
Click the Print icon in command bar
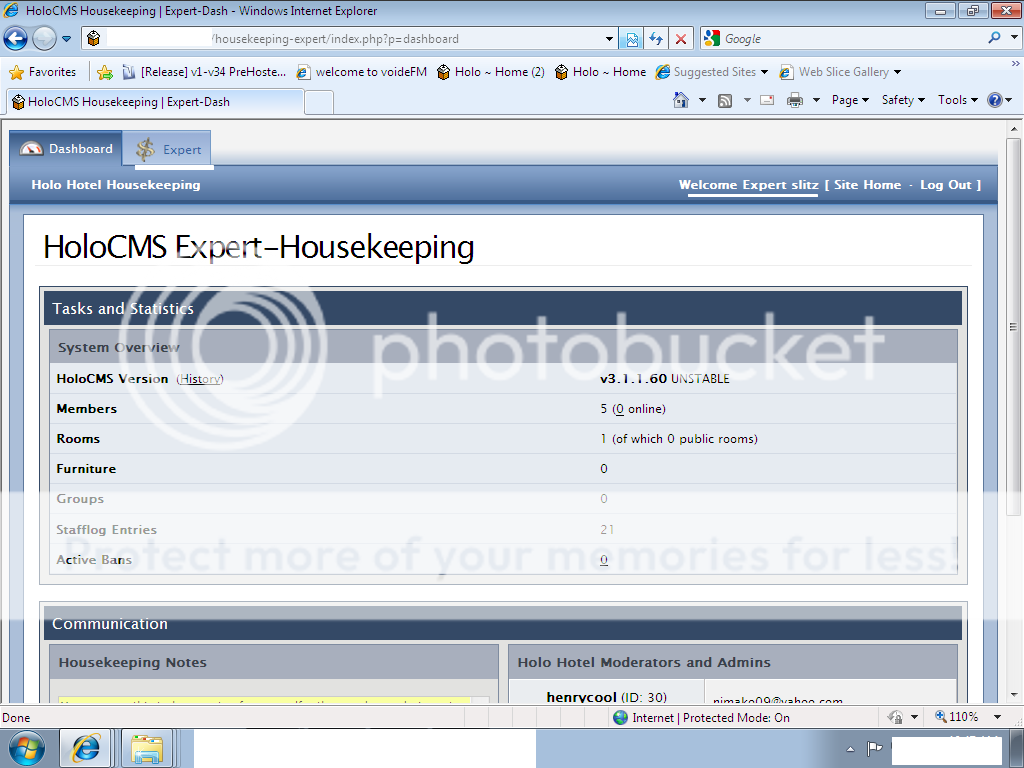pyautogui.click(x=795, y=100)
